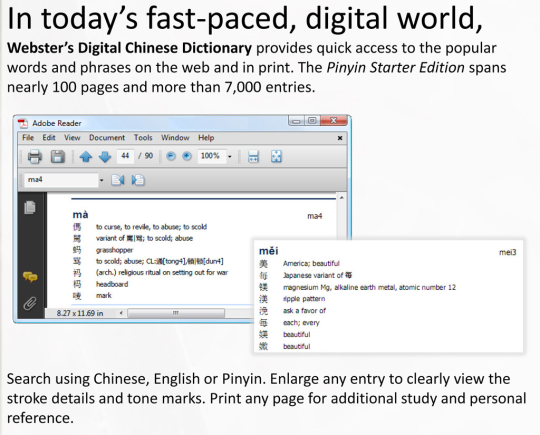Click the page number field showing 44
The width and height of the screenshot is (540, 435).
click(125, 156)
